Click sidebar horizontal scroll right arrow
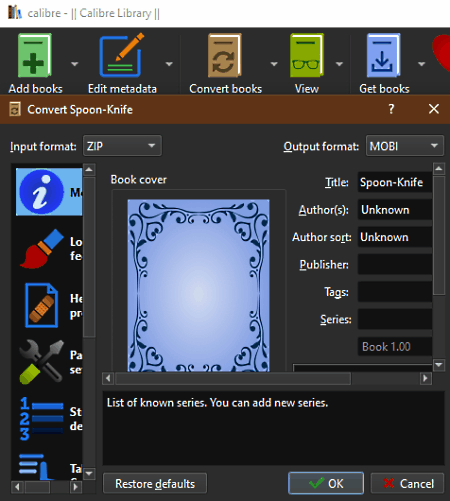This screenshot has width=450, height=501. [76, 487]
